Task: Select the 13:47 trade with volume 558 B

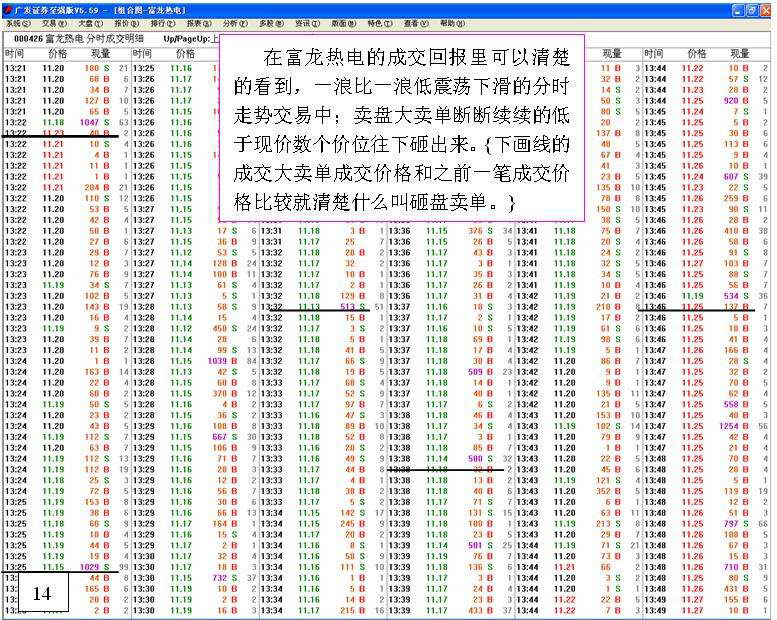Action: [707, 404]
